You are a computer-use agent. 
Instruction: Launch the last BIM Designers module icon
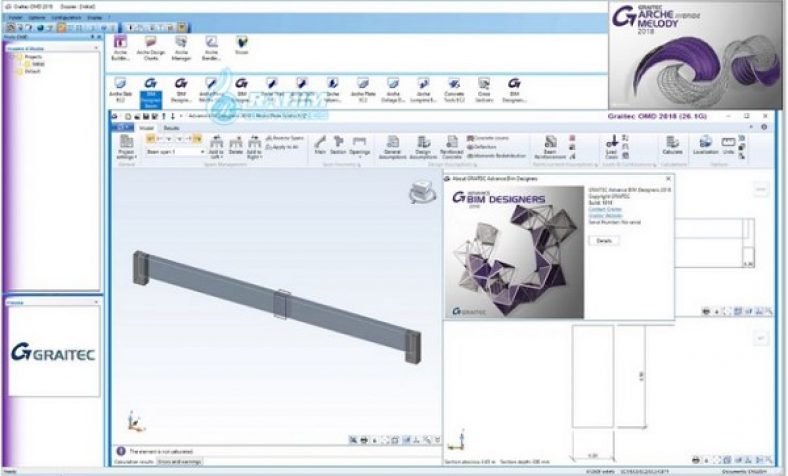[514, 90]
